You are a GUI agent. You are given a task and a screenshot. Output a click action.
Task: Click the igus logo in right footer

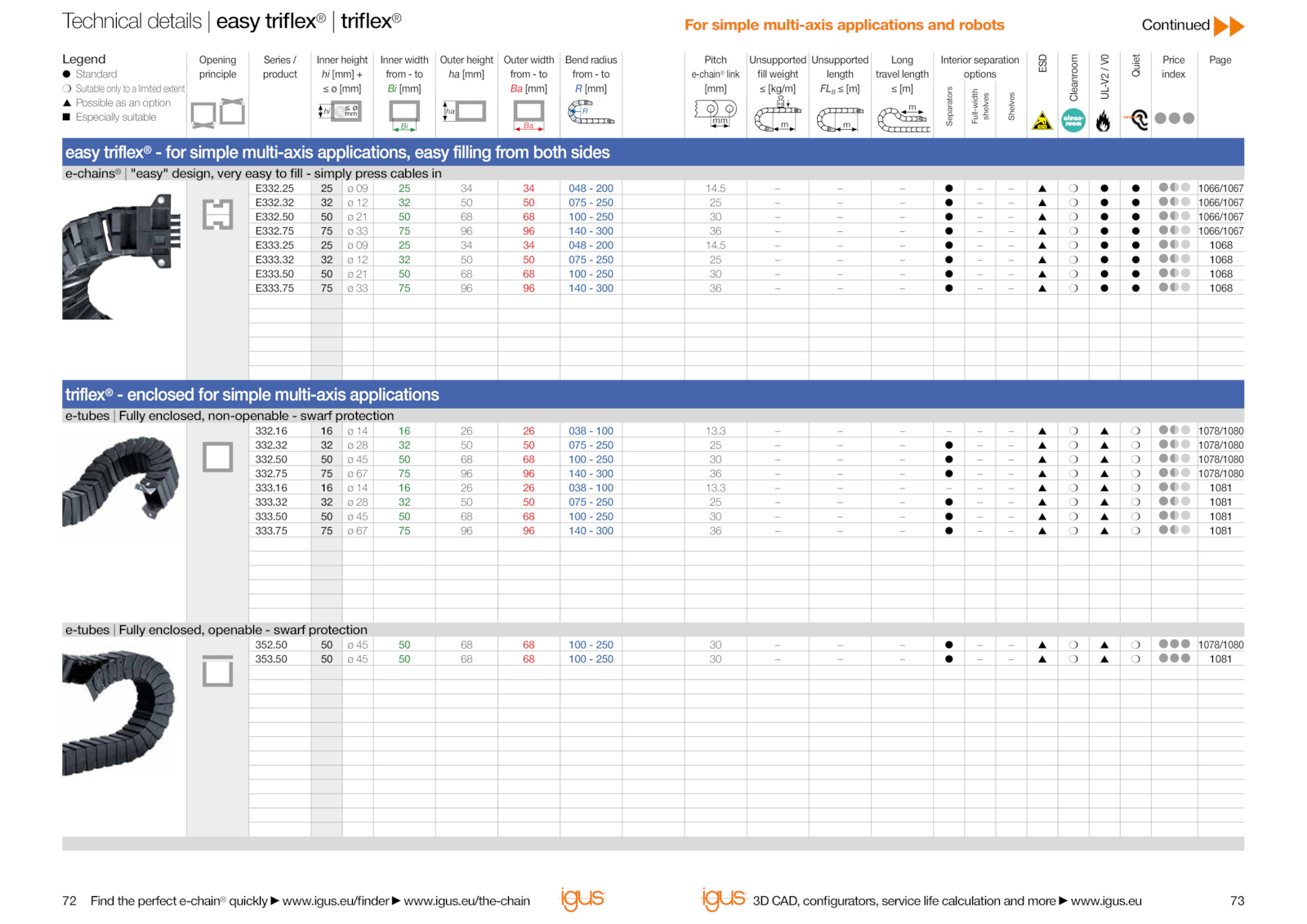724,899
